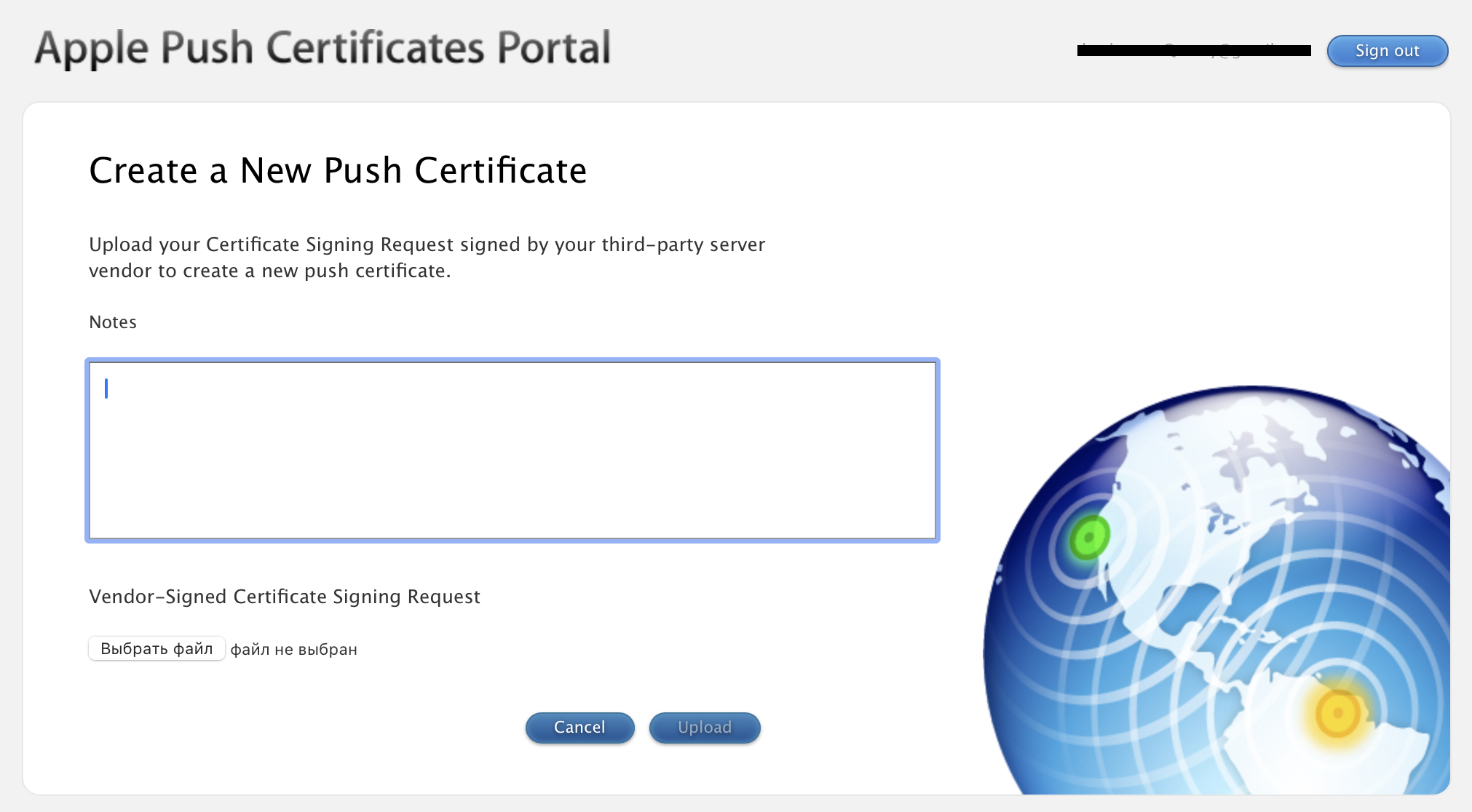Click the файл не выбран status text
The image size is (1472, 812).
click(x=293, y=650)
